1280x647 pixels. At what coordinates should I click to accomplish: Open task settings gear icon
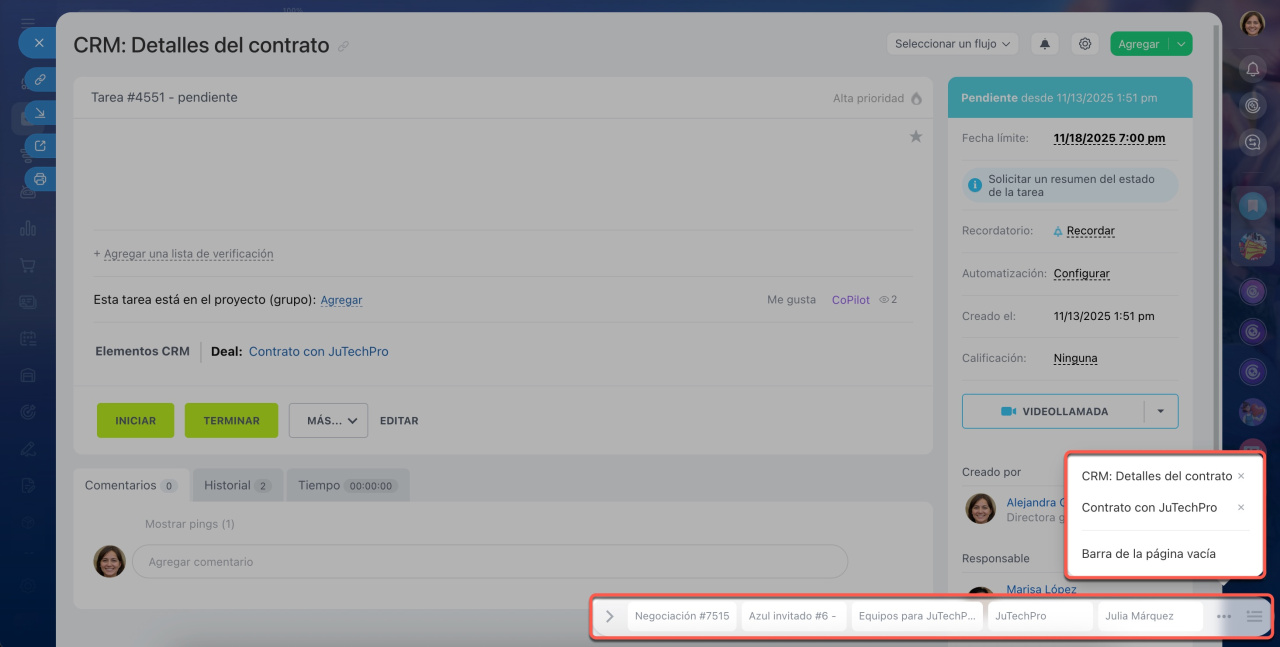[x=1085, y=44]
